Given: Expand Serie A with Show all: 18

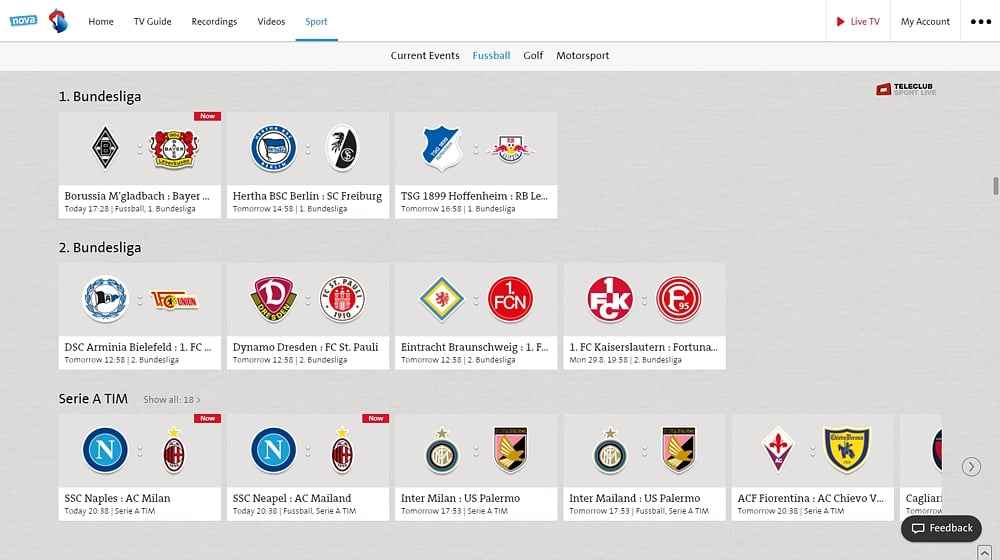Looking at the screenshot, I should click(x=172, y=400).
